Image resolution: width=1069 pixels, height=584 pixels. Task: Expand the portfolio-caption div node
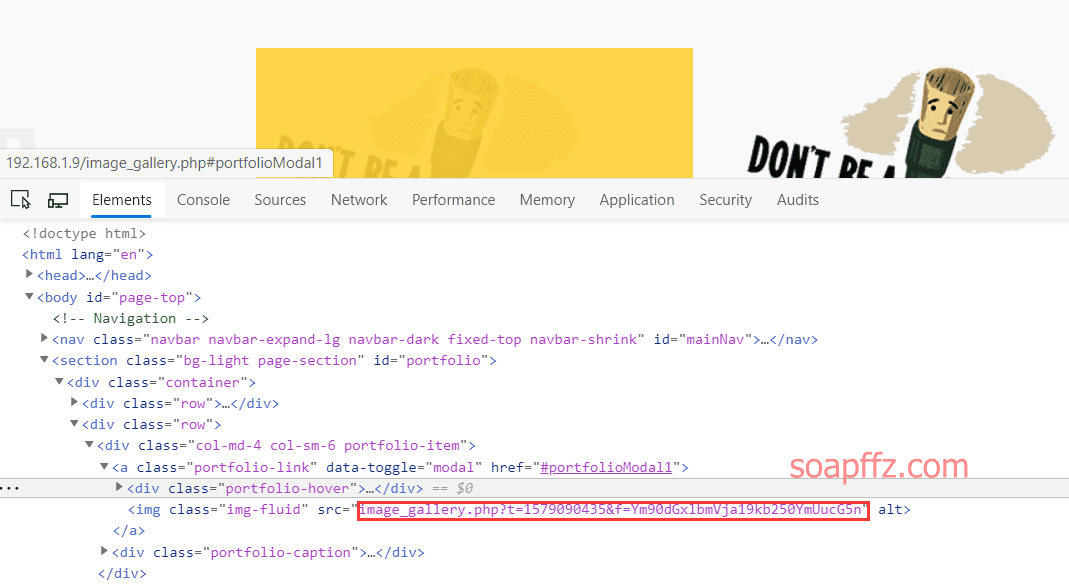(x=104, y=551)
